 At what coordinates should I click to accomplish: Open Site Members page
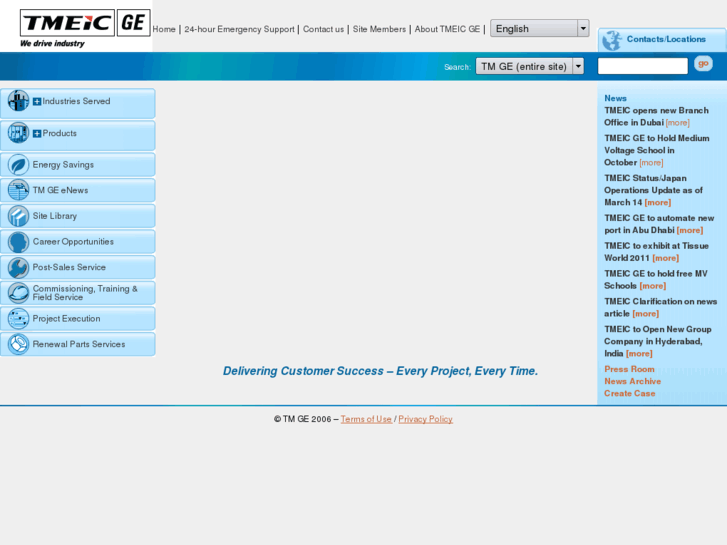379,29
